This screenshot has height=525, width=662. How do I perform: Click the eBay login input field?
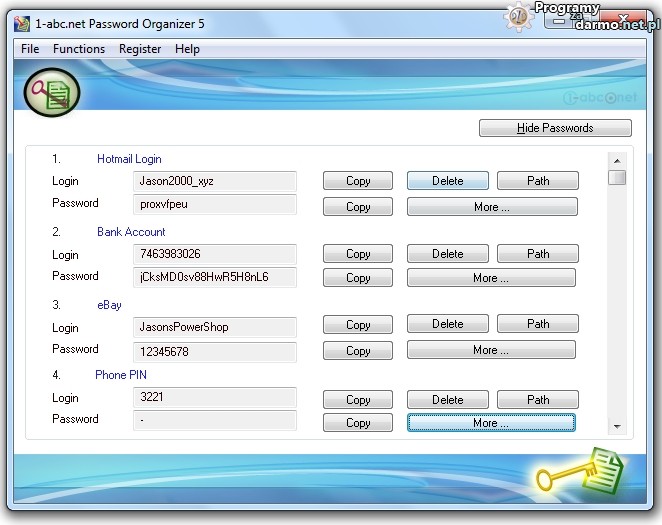[x=215, y=328]
